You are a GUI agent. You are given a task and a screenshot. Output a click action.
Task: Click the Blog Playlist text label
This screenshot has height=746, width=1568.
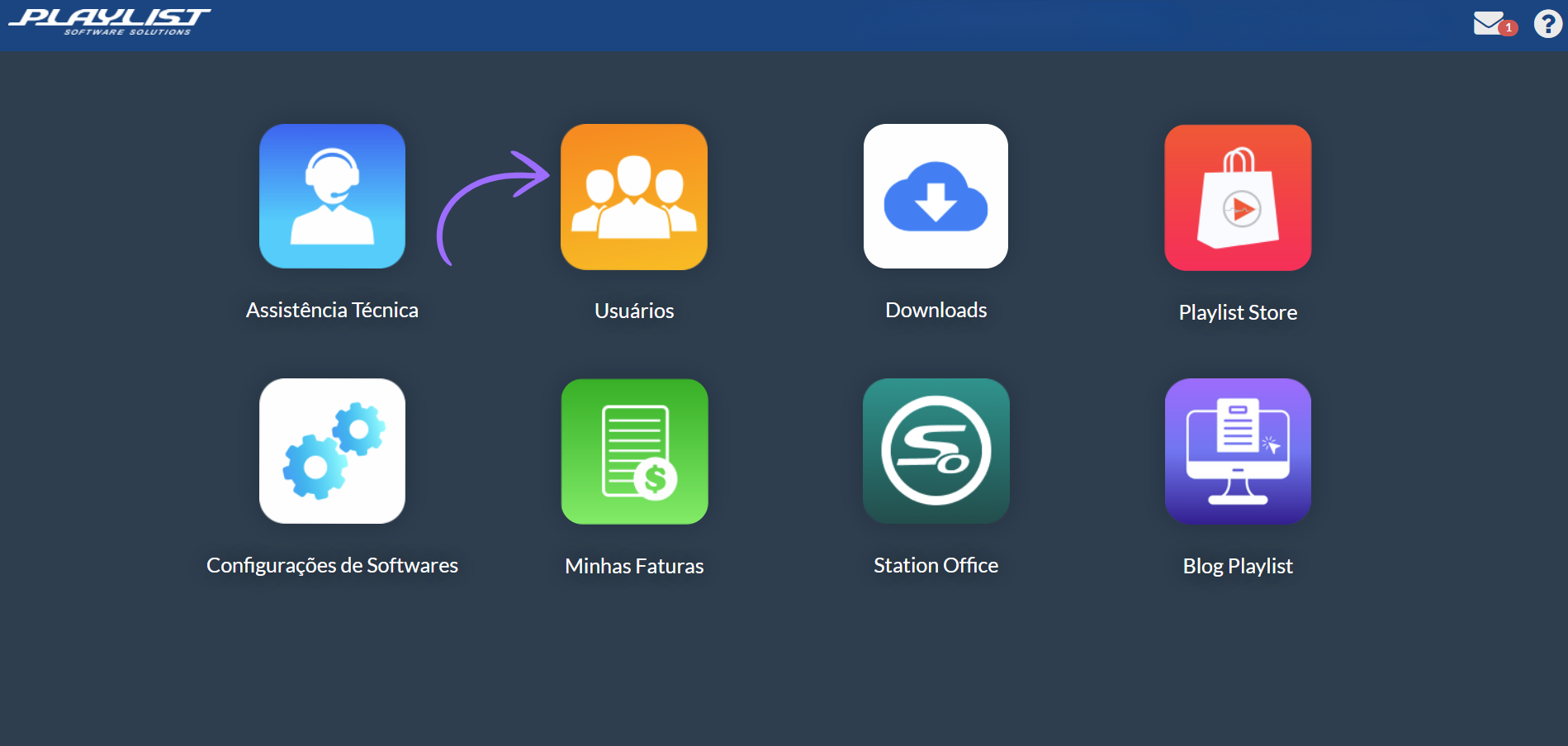(1238, 566)
